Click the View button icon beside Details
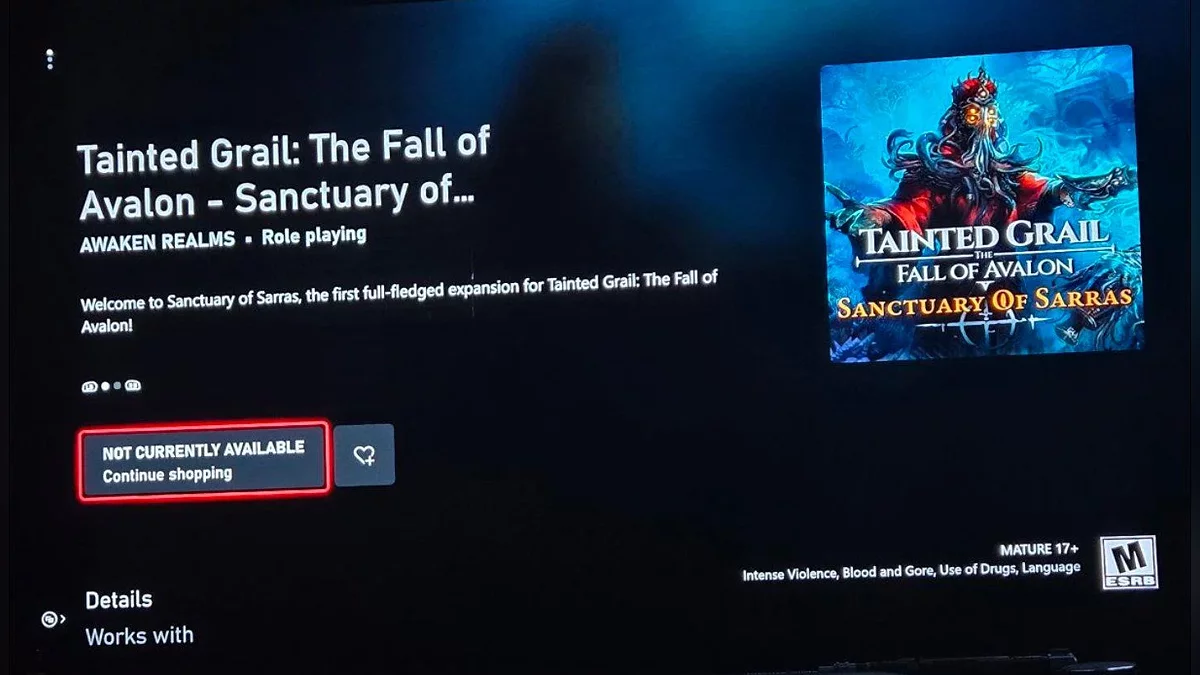 (51, 620)
